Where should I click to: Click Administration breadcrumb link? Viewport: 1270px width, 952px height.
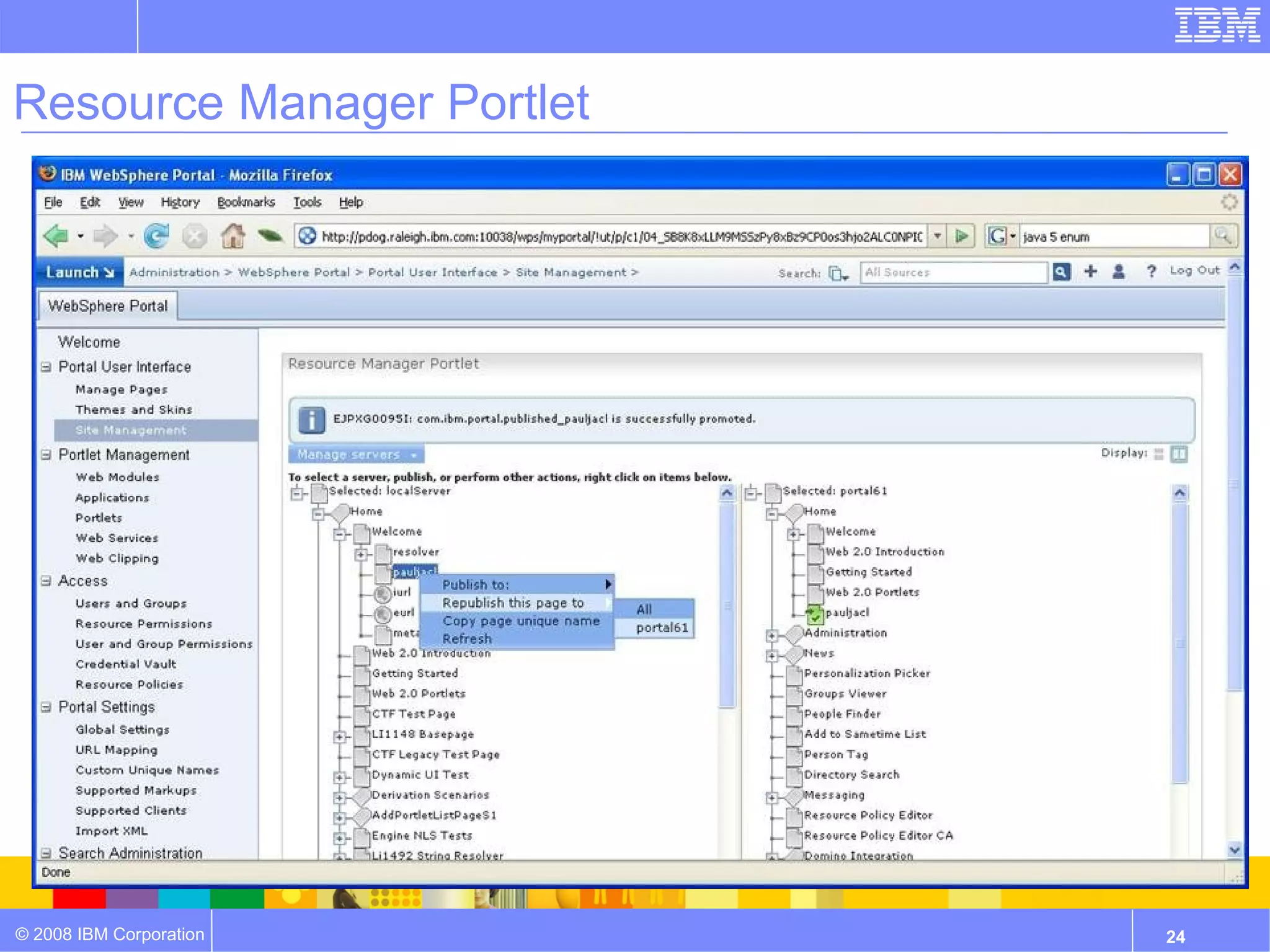174,273
